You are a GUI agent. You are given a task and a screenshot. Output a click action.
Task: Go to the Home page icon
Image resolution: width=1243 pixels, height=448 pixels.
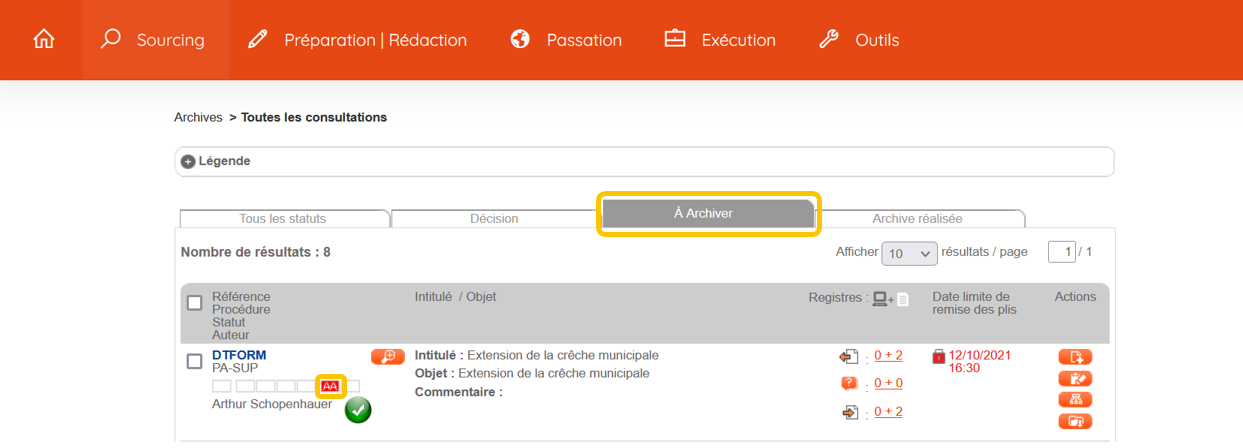(x=44, y=40)
